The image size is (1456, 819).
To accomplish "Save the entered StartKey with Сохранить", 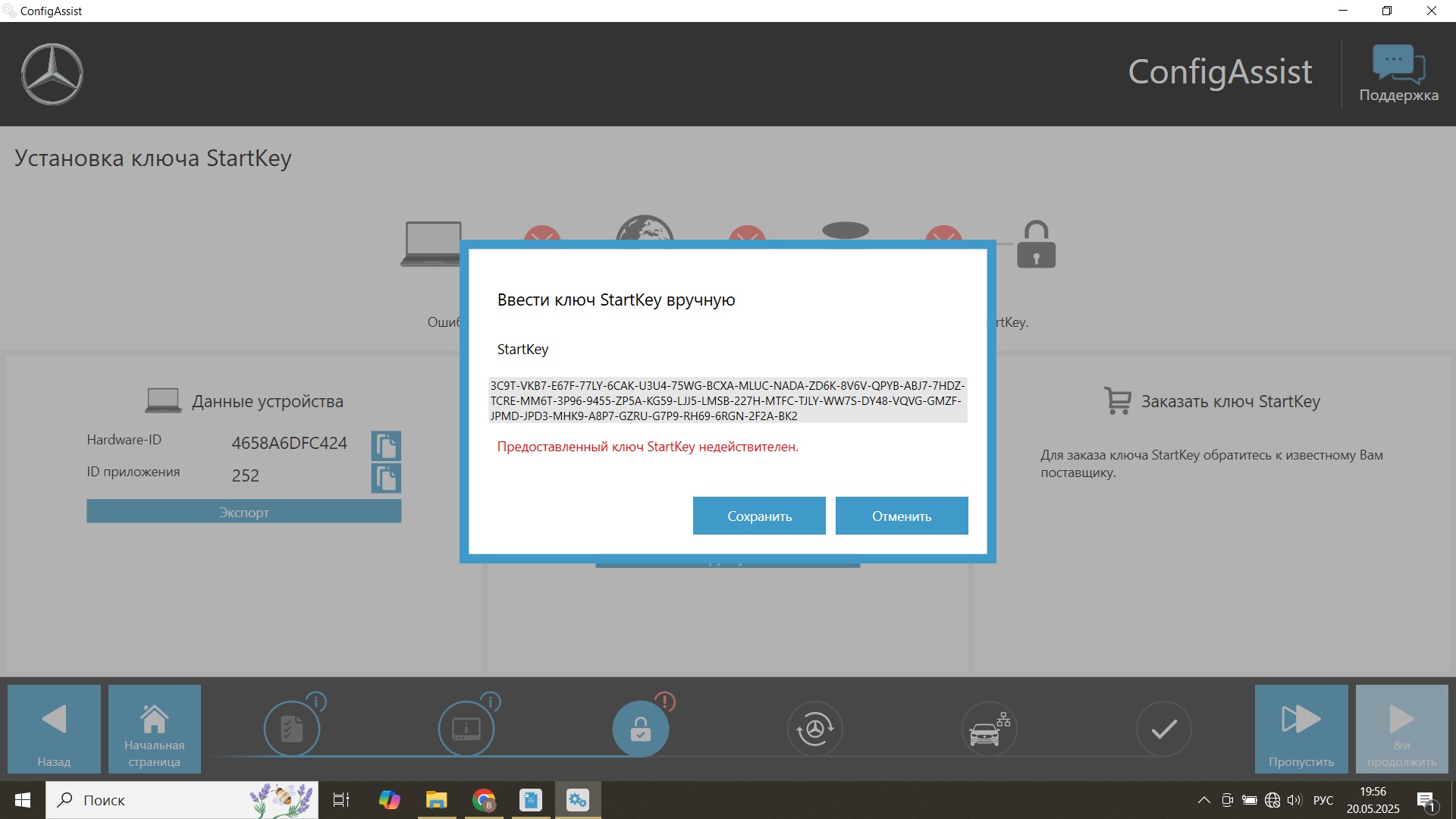I will [759, 516].
